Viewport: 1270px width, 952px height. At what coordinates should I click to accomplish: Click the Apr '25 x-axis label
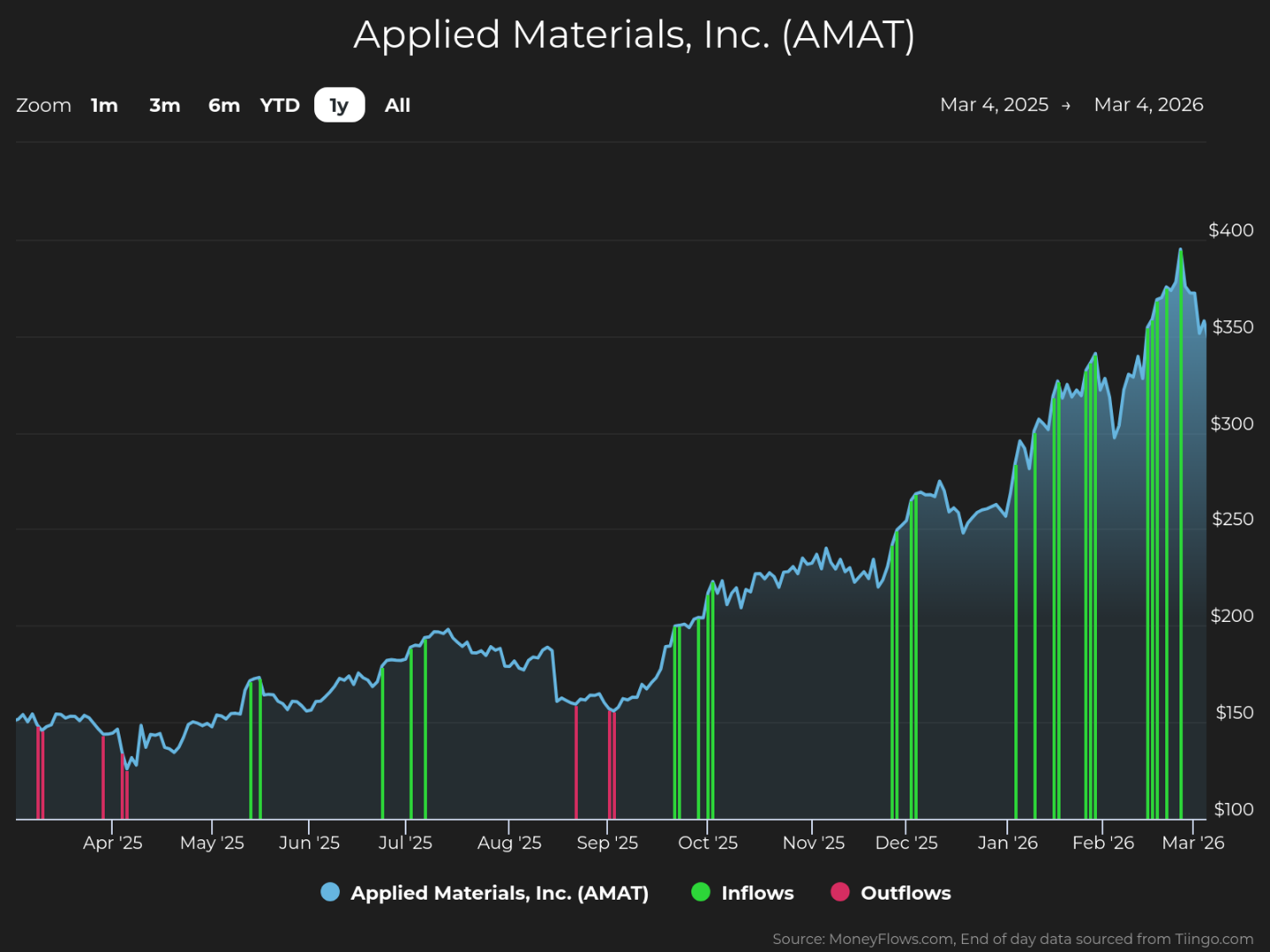(x=113, y=843)
